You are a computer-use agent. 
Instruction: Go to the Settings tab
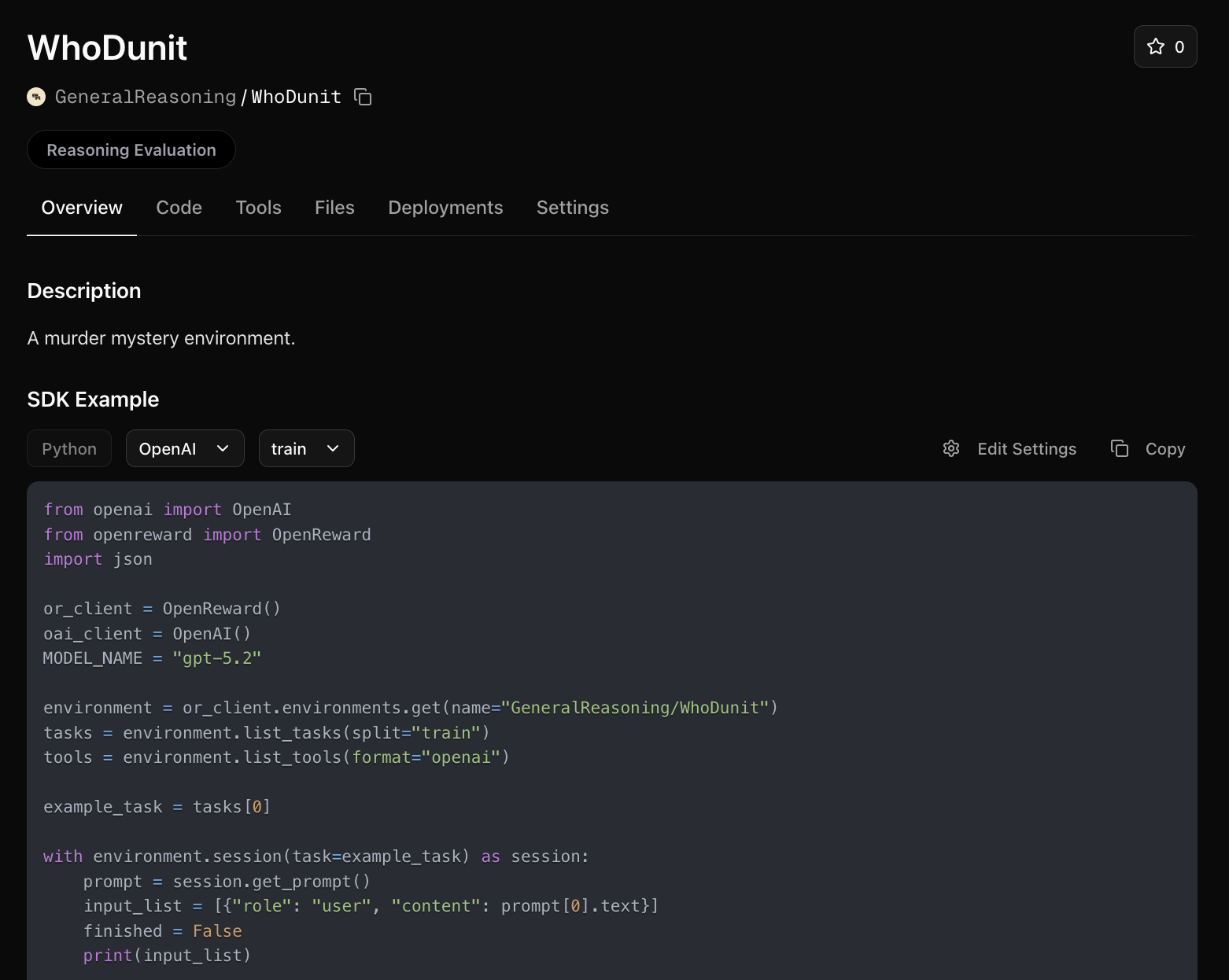(x=573, y=208)
